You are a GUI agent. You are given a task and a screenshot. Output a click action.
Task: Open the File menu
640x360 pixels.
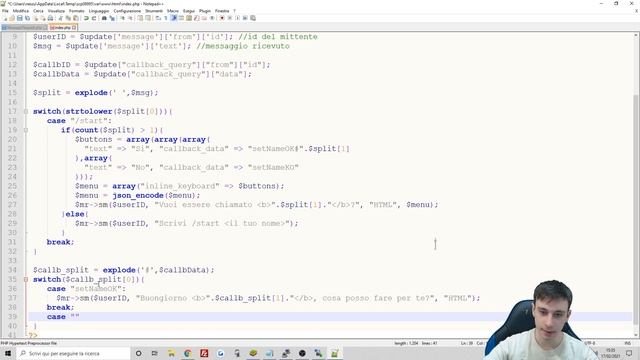coord(5,11)
